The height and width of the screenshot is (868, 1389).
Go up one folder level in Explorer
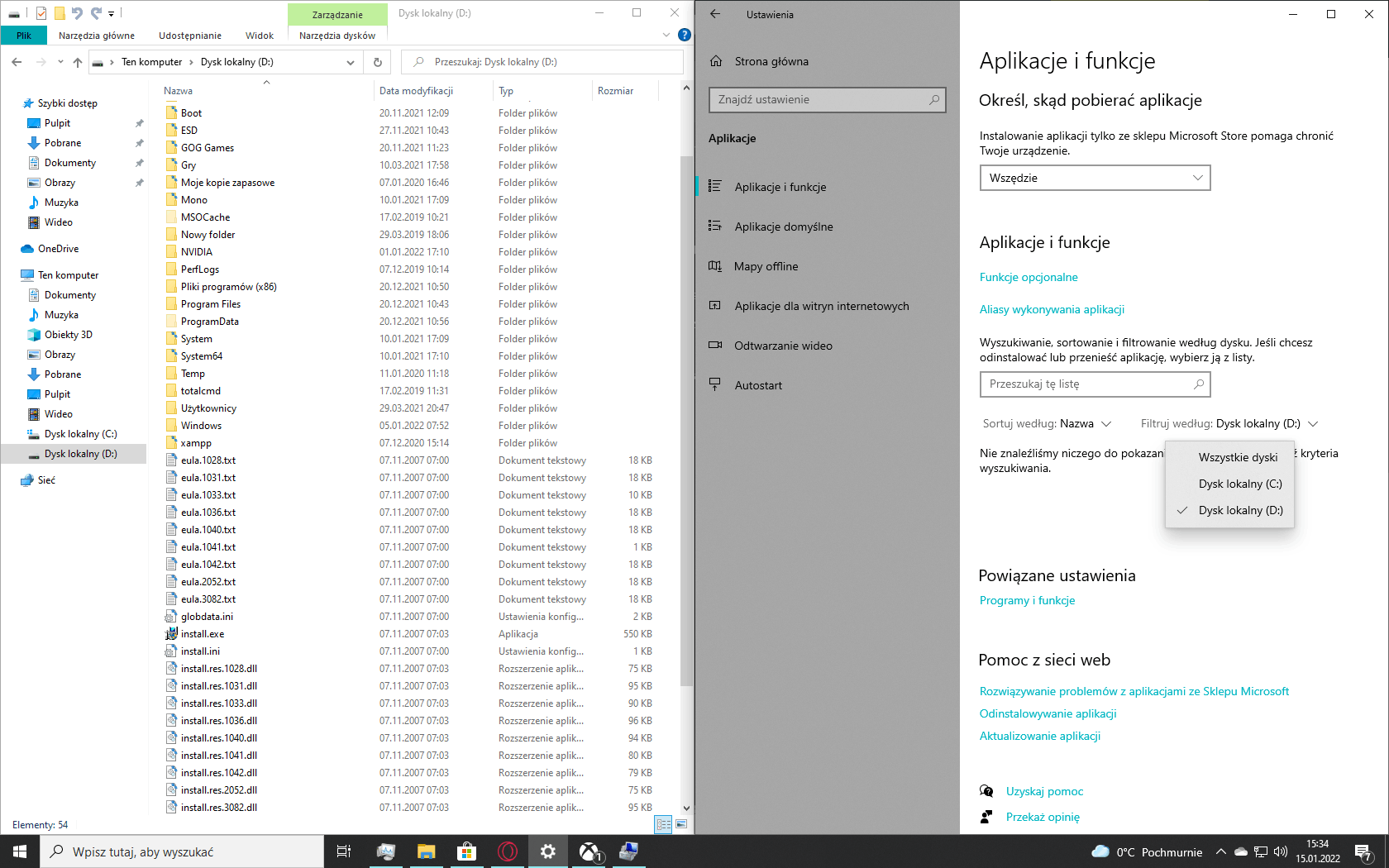tap(78, 62)
